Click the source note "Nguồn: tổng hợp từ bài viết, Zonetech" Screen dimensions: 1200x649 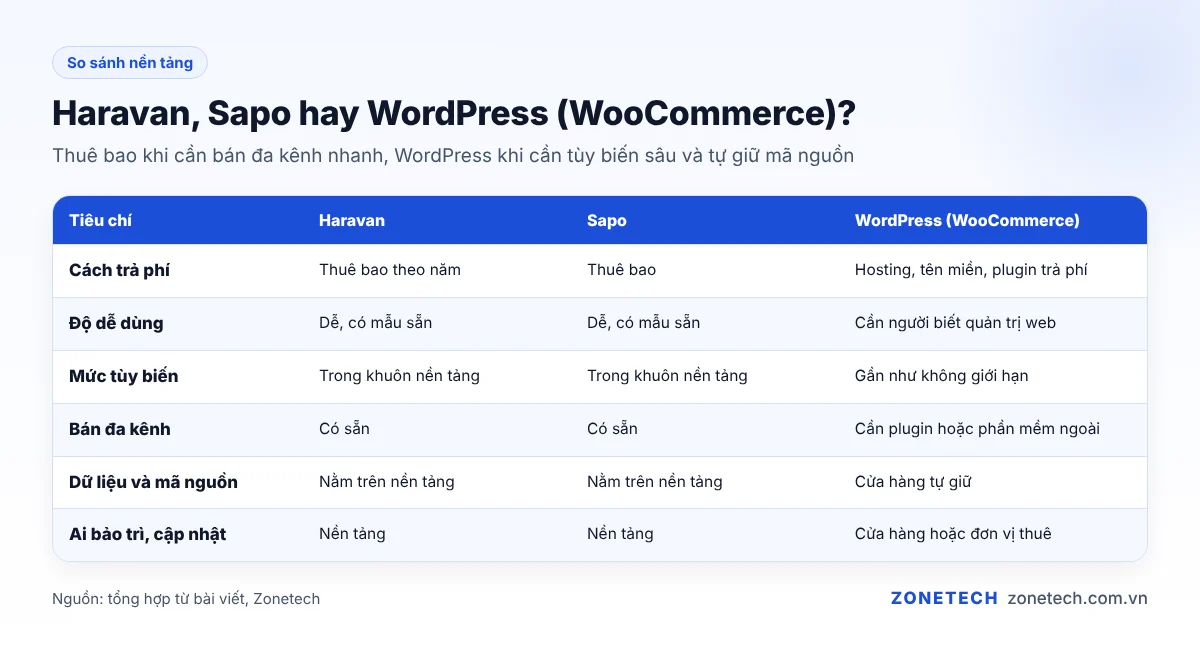tap(186, 599)
